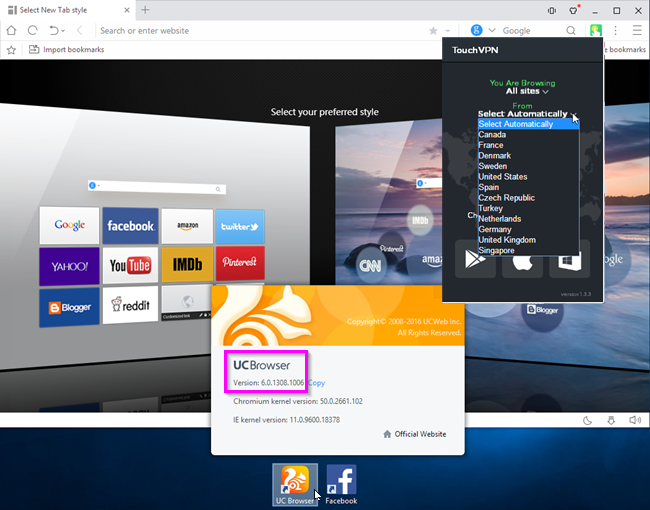Expand the address bar history arrow
This screenshot has height=510, width=650.
[448, 31]
